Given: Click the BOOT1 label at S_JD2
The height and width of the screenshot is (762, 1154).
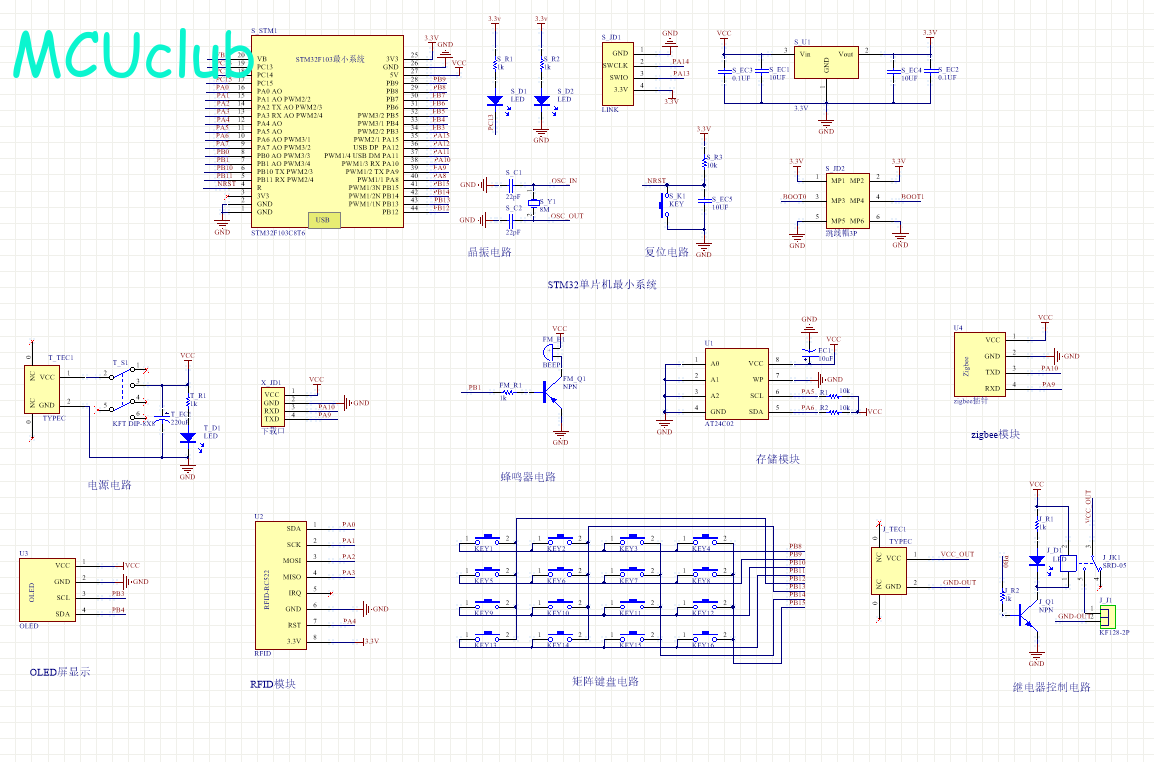Looking at the screenshot, I should click(x=912, y=197).
